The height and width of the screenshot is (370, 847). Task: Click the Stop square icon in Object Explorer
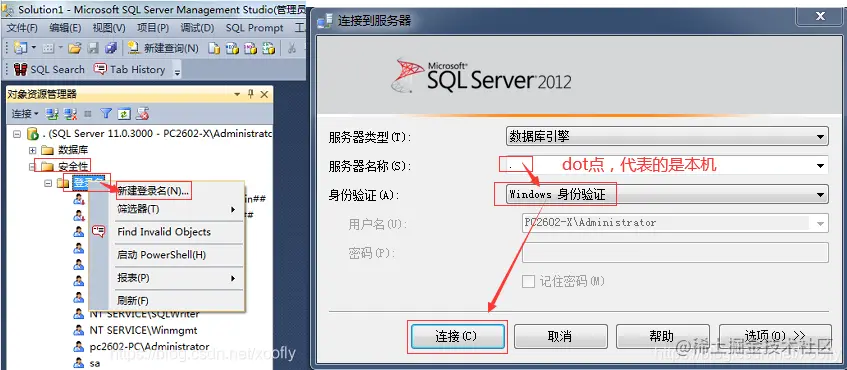tap(88, 114)
